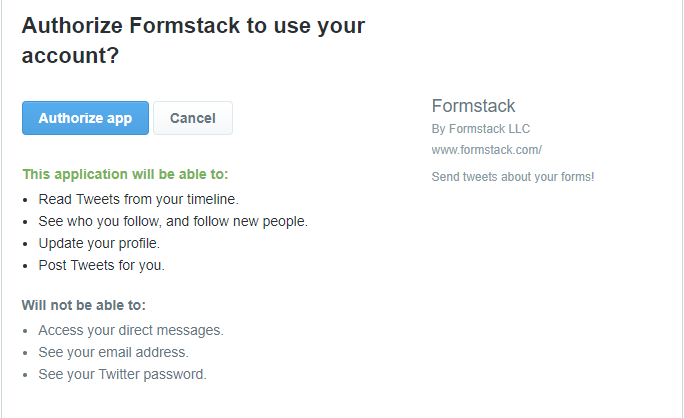684x418 pixels.
Task: Click 'See who you follow' permission line
Action: (172, 221)
